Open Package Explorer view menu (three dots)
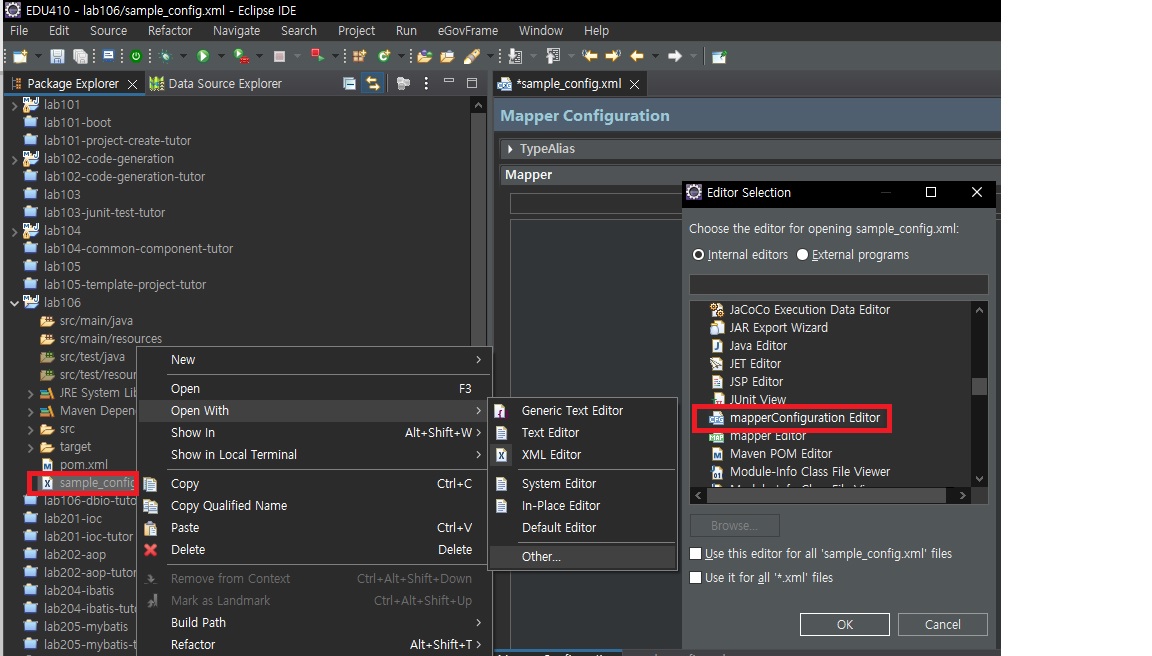The height and width of the screenshot is (656, 1152). click(426, 84)
